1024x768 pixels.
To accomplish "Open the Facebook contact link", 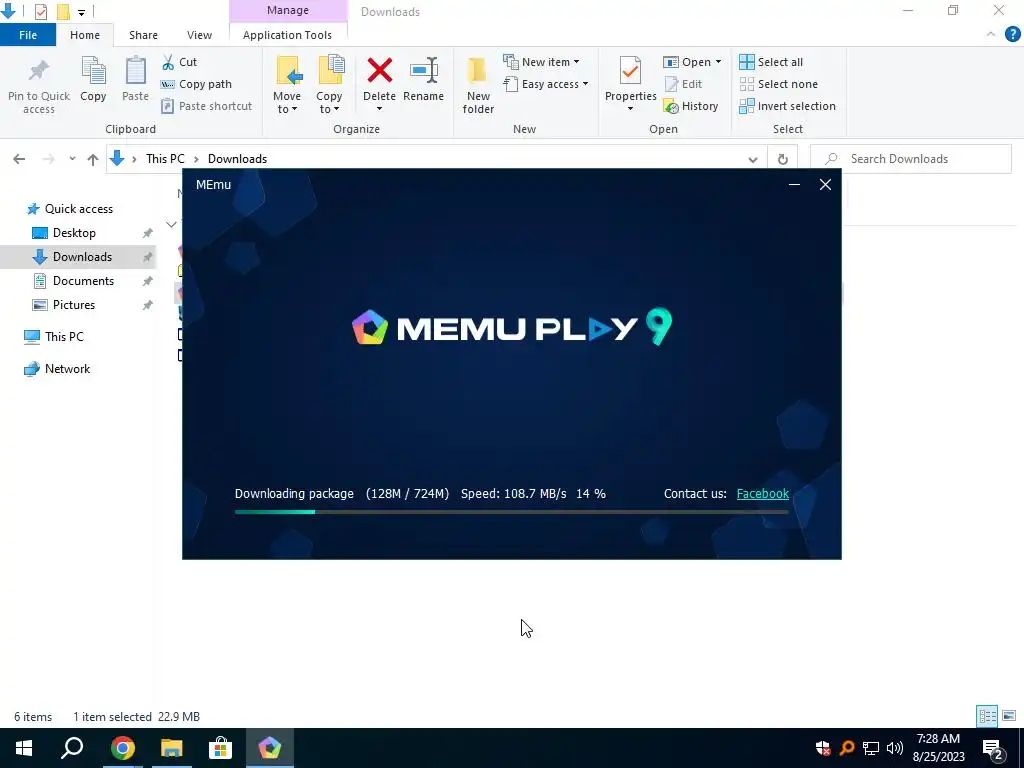I will [763, 494].
